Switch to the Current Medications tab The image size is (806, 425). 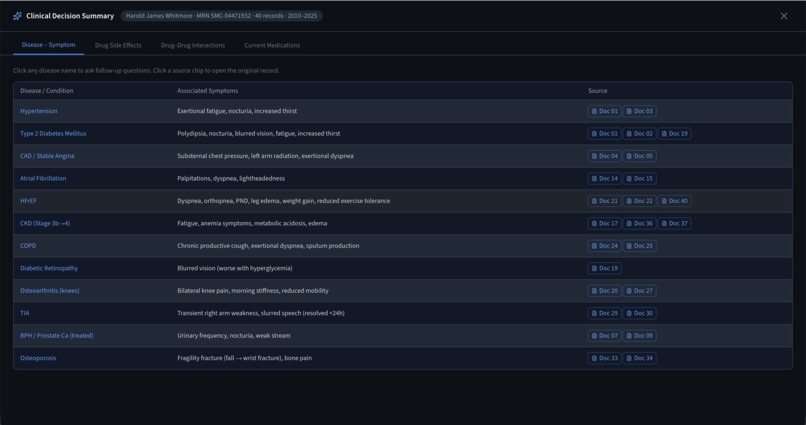272,45
